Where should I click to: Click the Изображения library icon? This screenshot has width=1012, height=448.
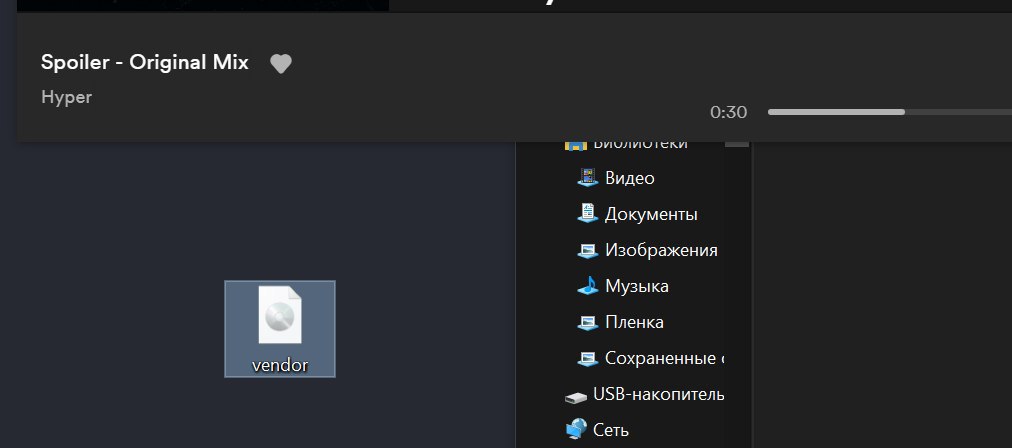click(x=587, y=250)
